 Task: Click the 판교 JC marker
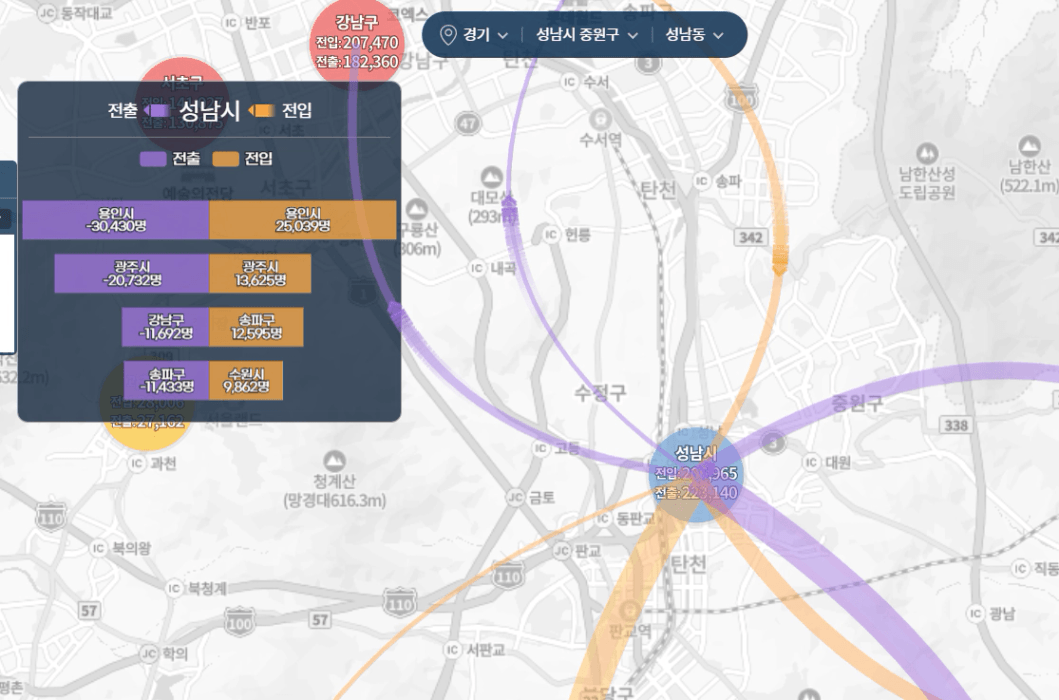pos(562,551)
